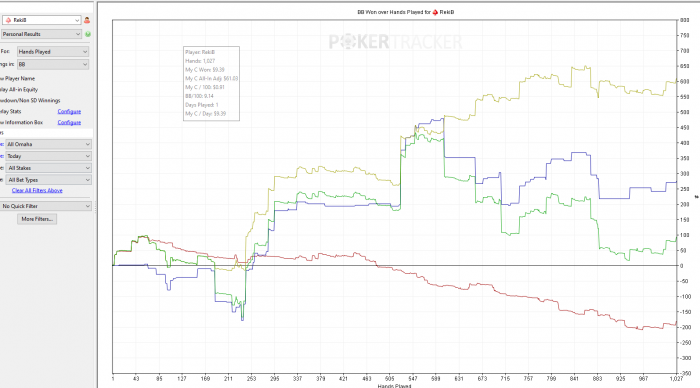Open Configure link for Information Box

tap(69, 122)
